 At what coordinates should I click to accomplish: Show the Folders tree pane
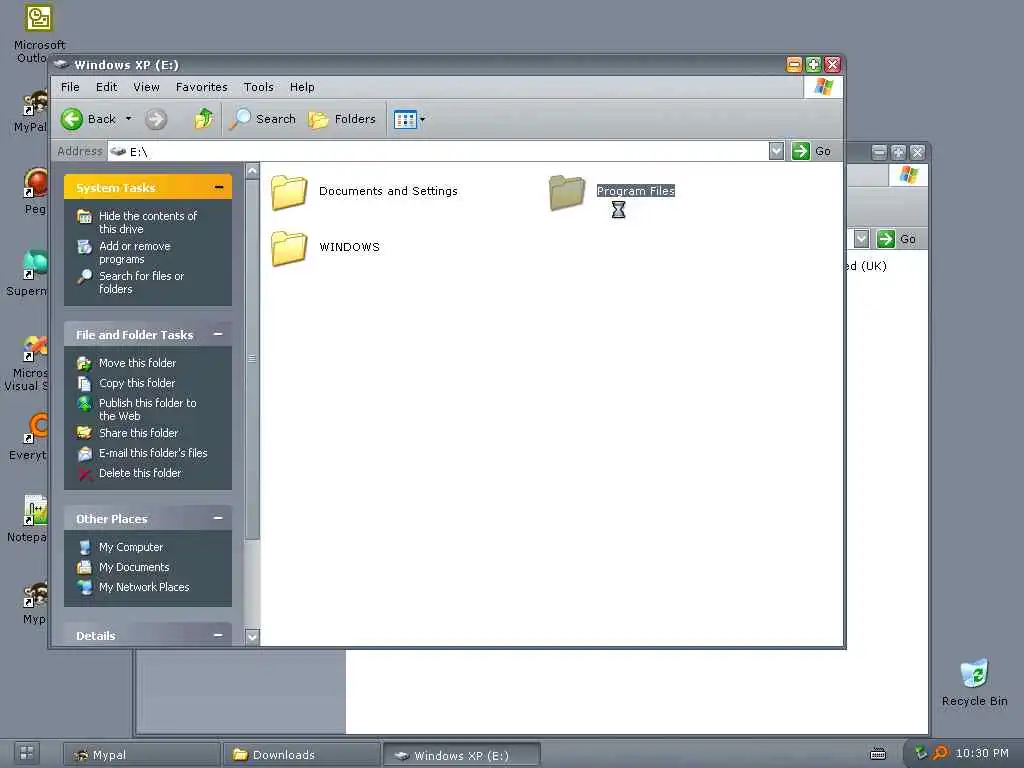click(343, 119)
